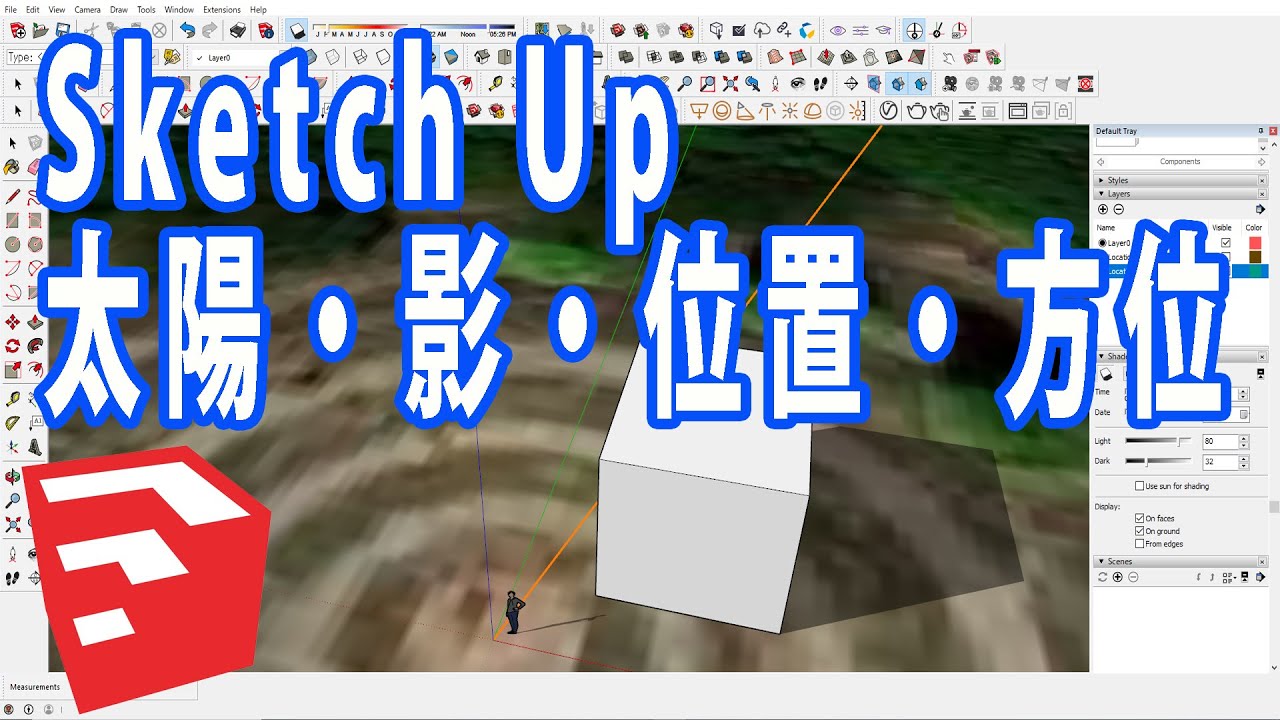Image resolution: width=1280 pixels, height=720 pixels.
Task: Click the Dark value input field
Action: 1220,462
